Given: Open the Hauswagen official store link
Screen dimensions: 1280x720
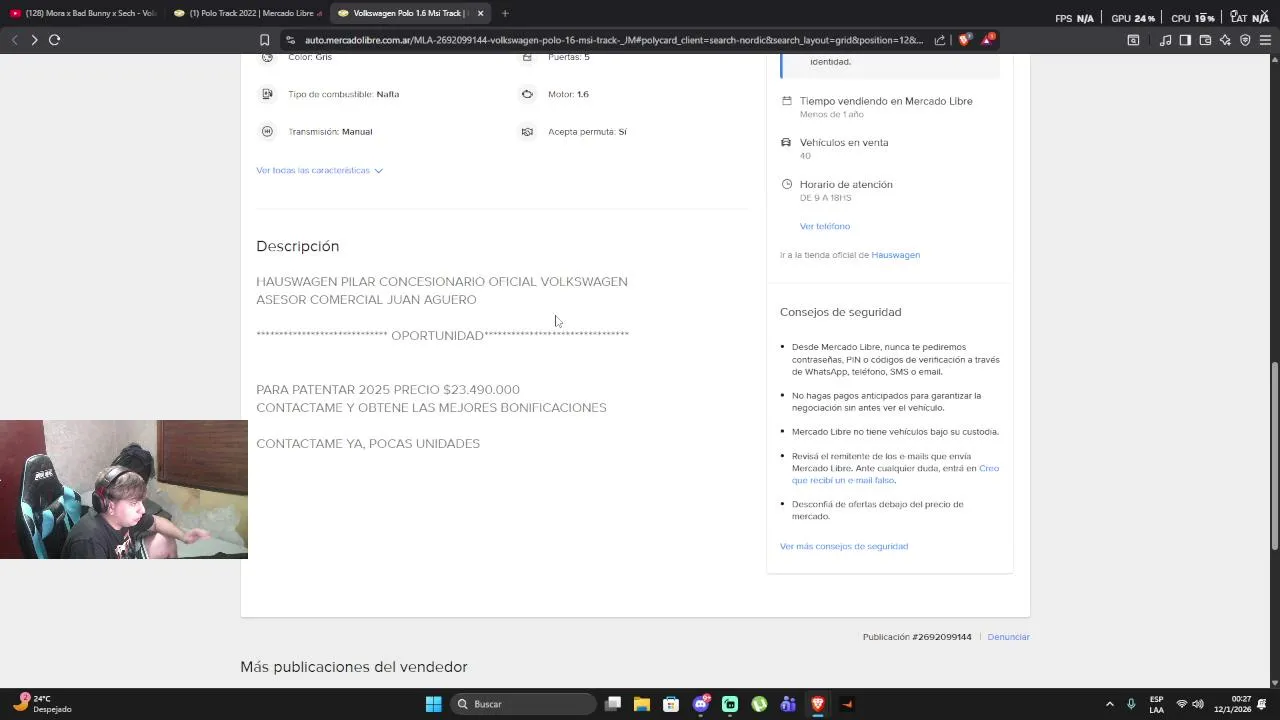Looking at the screenshot, I should (895, 255).
